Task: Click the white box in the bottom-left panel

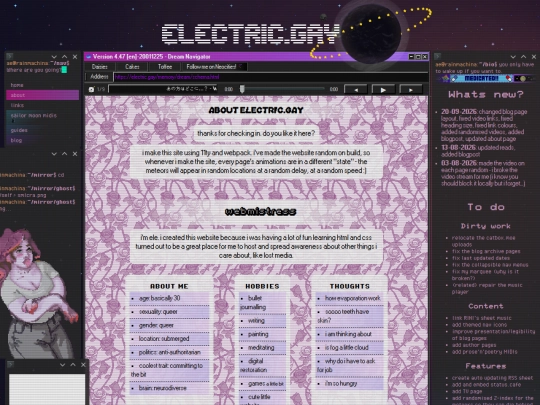Action: [47, 390]
